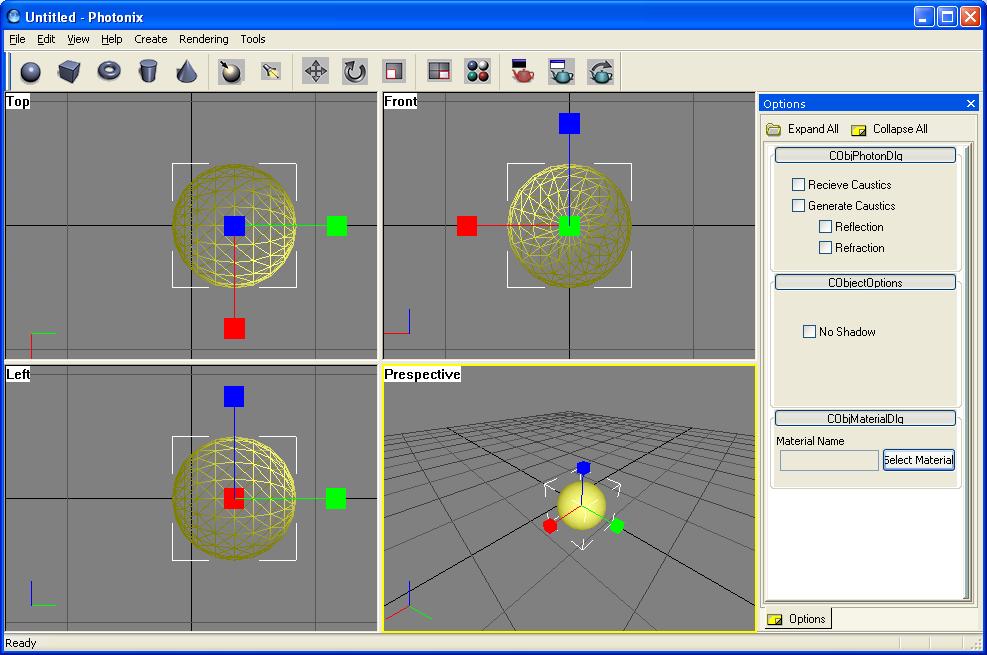The width and height of the screenshot is (987, 655).
Task: Enable Recieve Caustics checkbox
Action: tap(798, 185)
